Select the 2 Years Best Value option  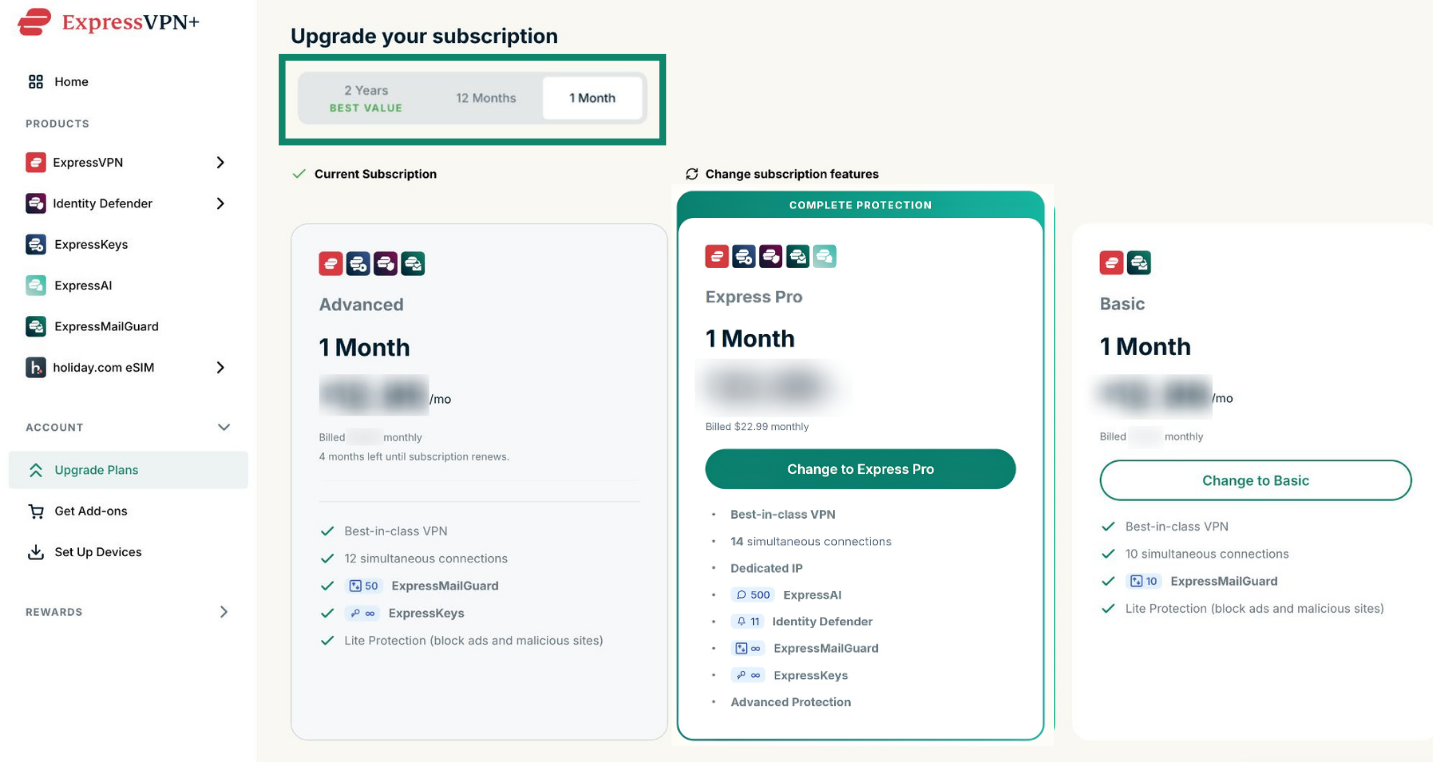(x=366, y=98)
